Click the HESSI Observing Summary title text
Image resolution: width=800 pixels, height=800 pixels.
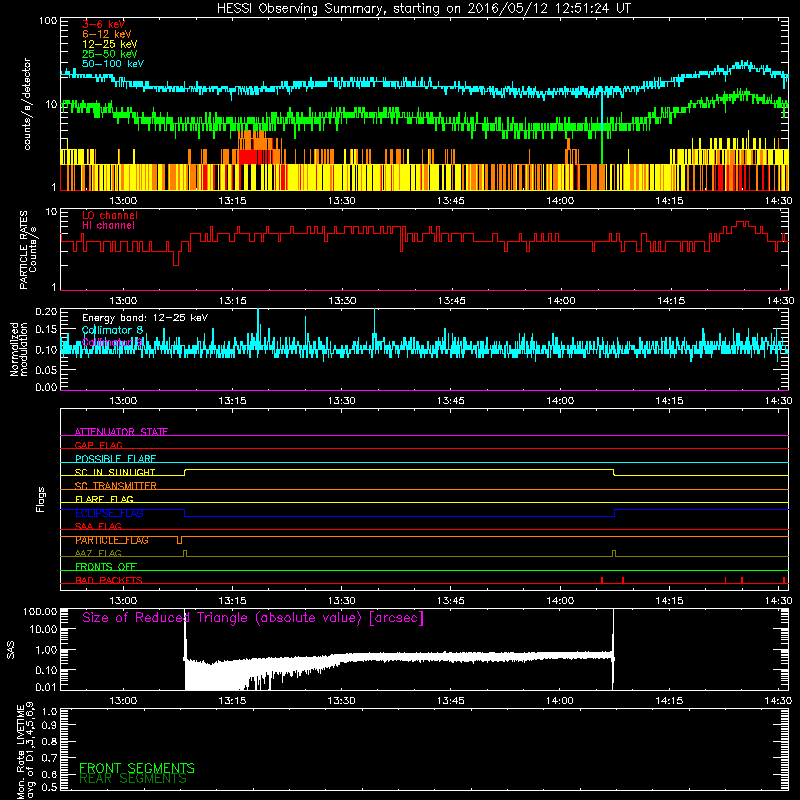click(424, 9)
